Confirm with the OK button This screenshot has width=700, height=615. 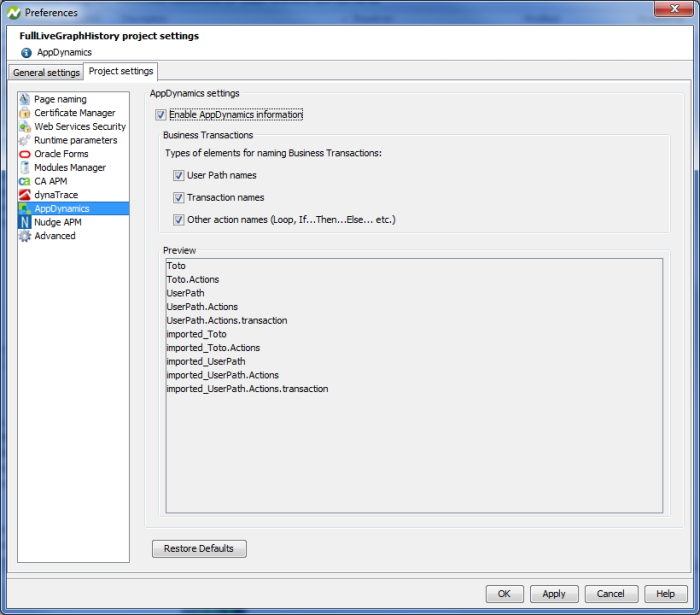click(x=504, y=593)
